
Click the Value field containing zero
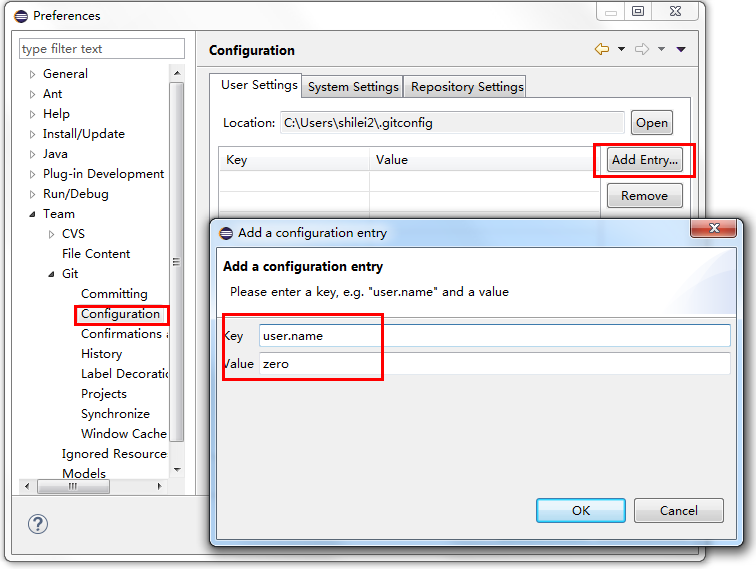click(495, 364)
